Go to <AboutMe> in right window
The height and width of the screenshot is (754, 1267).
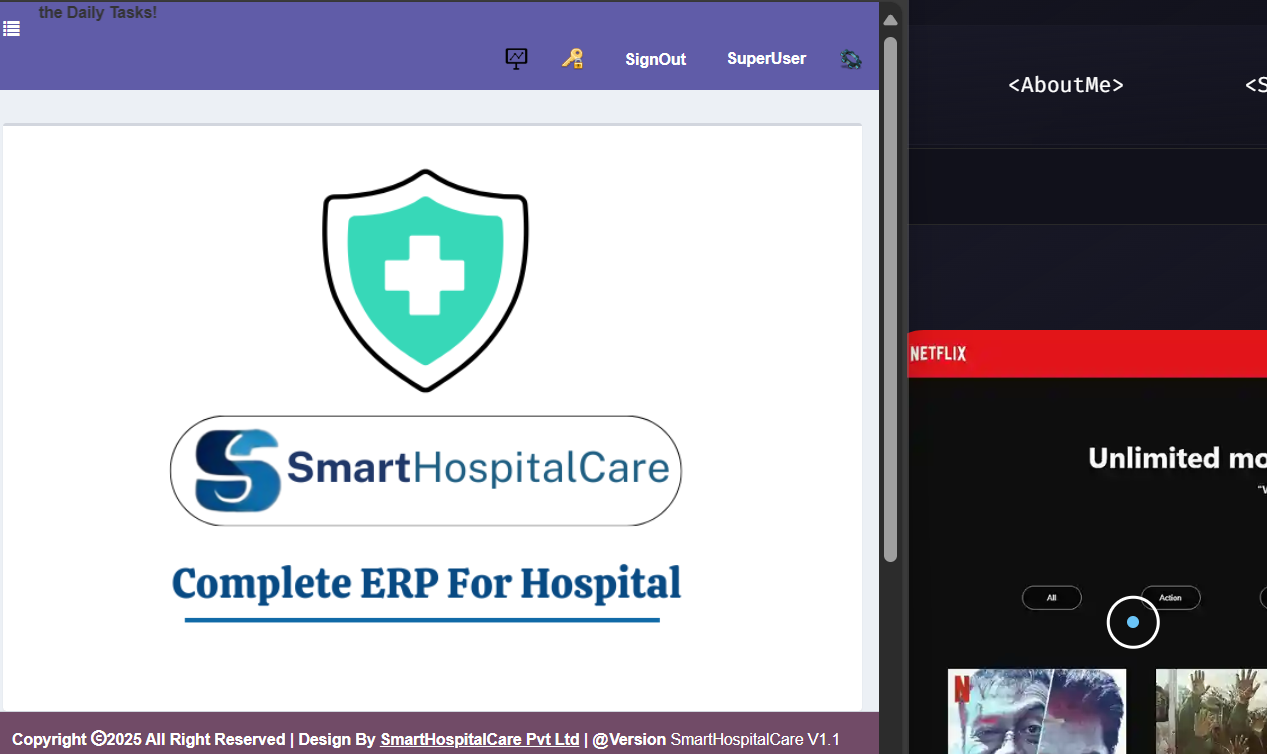point(1066,85)
